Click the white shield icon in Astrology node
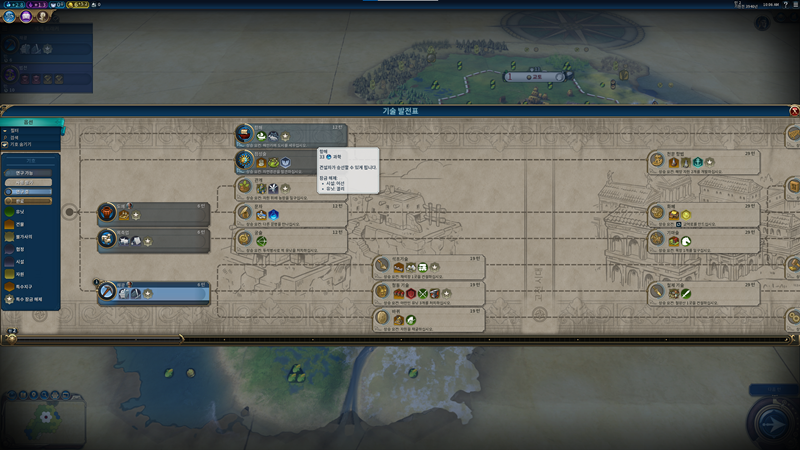The height and width of the screenshot is (450, 800). (286, 163)
